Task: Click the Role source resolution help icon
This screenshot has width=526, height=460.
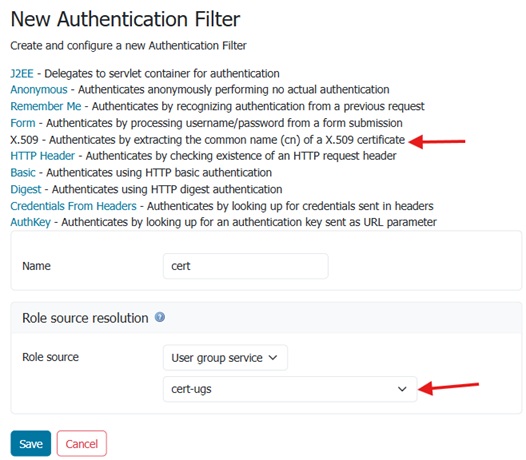Action: coord(160,317)
